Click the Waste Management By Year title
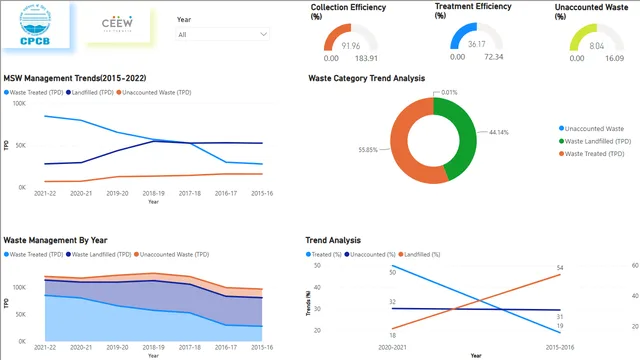This screenshot has width=640, height=360. point(56,240)
